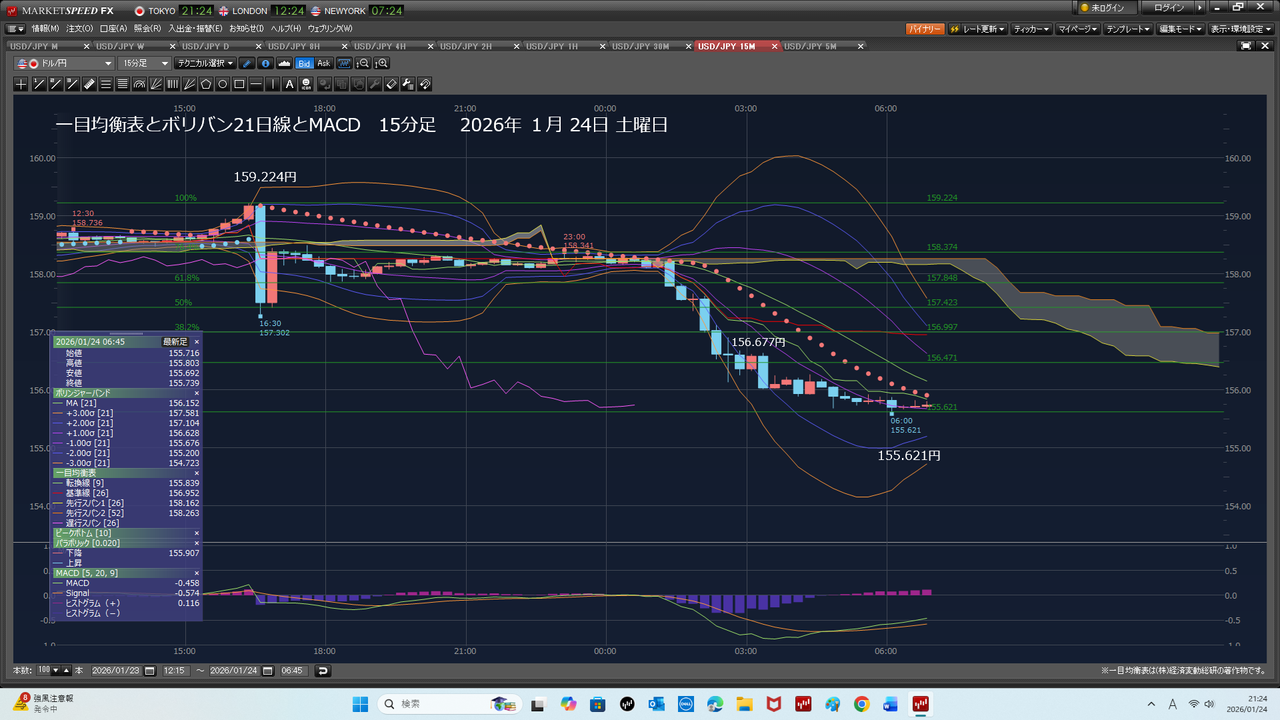Select the crosshair cursor tool
This screenshot has height=720, width=1280.
pyautogui.click(x=21, y=84)
